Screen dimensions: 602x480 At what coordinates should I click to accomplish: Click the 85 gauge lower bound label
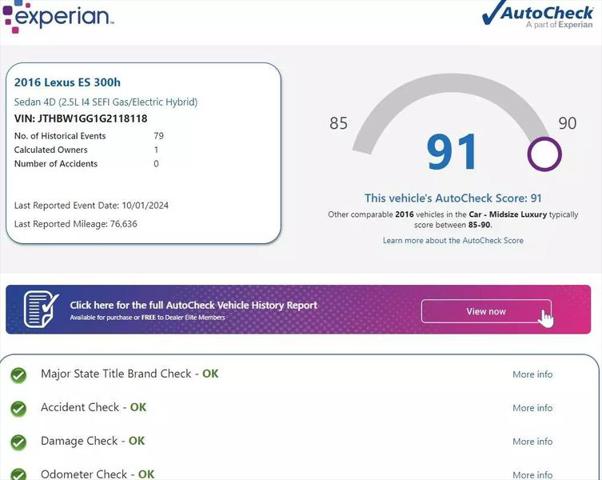(x=338, y=123)
